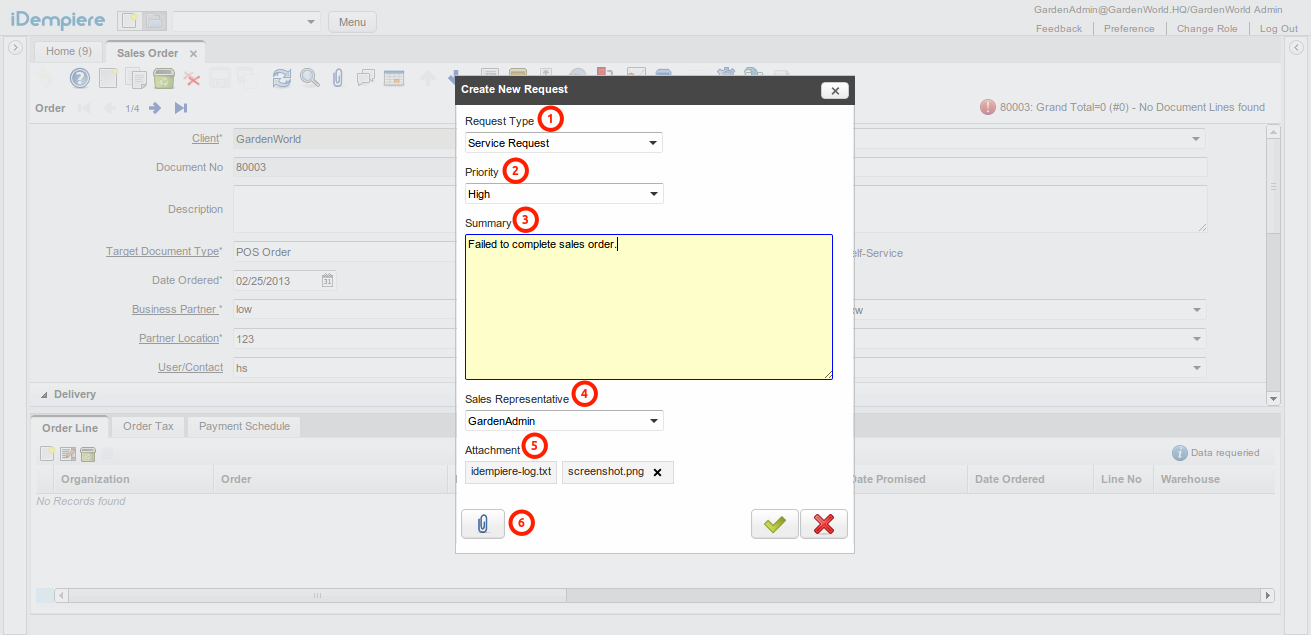Screen dimensions: 1311x635
Task: Open the Sales Representative dropdown
Action: [x=563, y=420]
